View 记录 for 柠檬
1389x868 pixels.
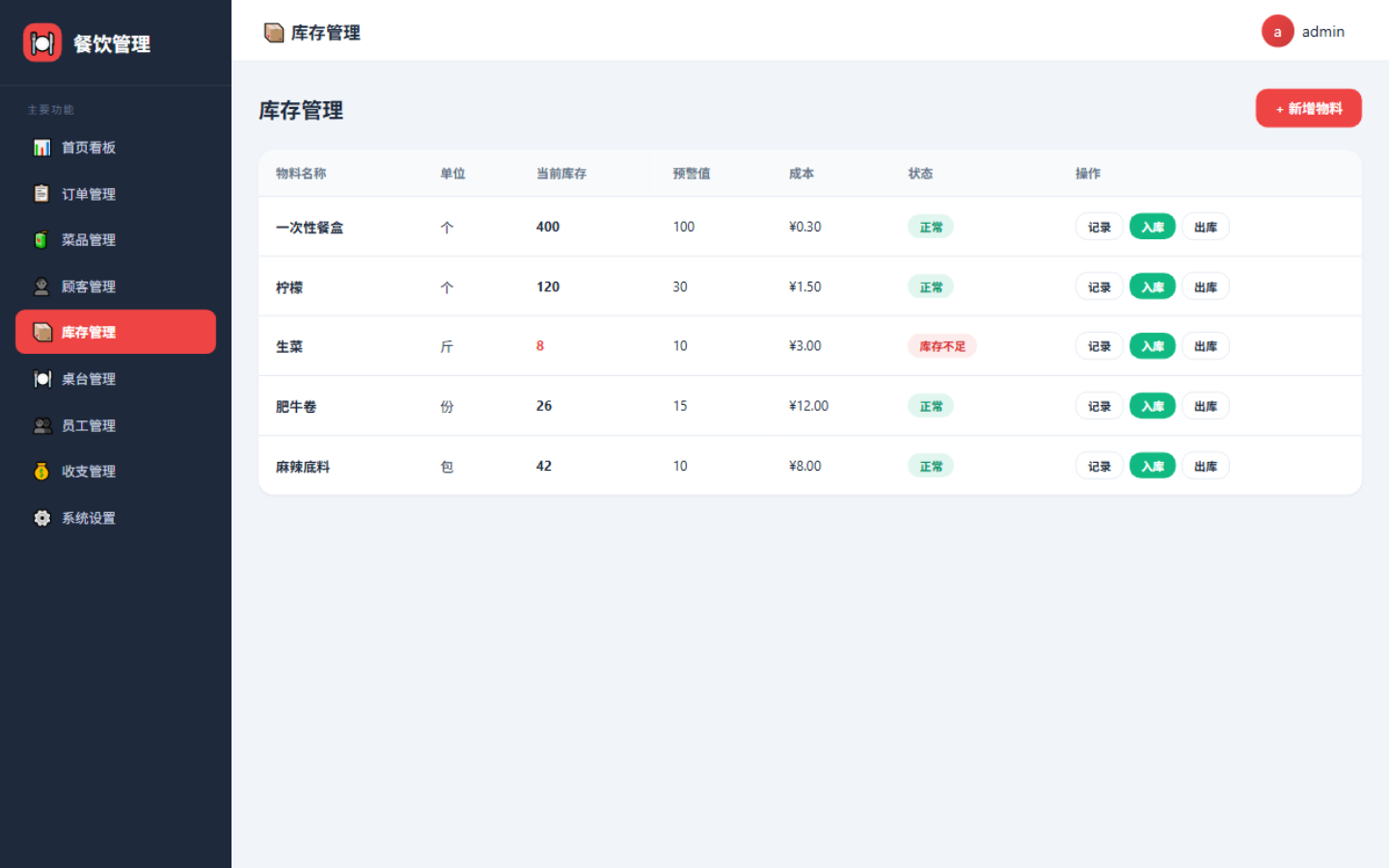[x=1099, y=287]
